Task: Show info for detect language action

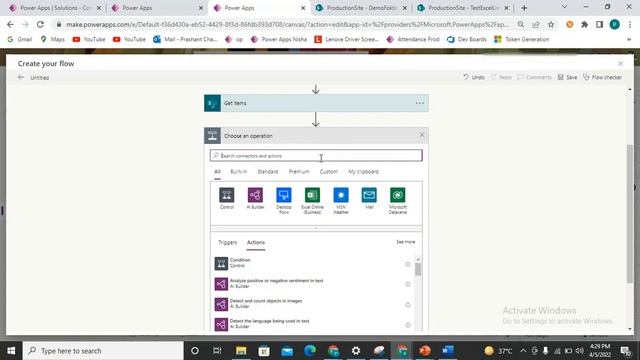Action: (407, 325)
